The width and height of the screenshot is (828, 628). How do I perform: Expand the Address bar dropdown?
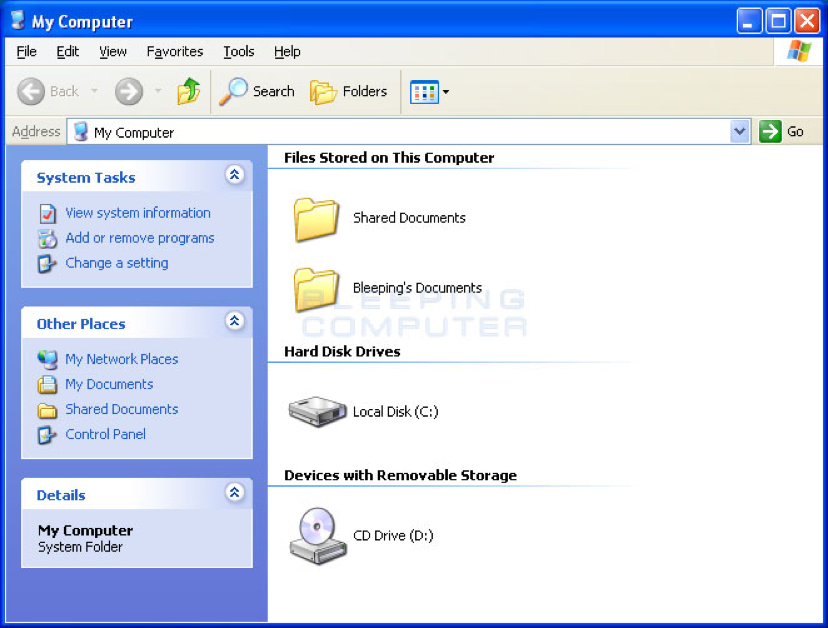[x=740, y=132]
